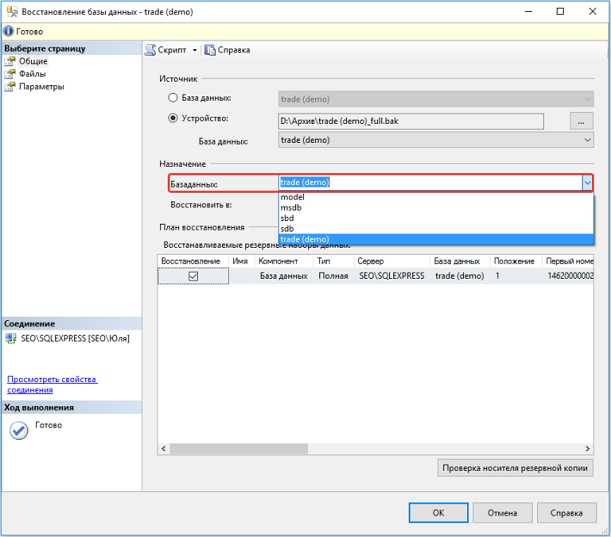Expand the Скрипт dropdown arrow
611x537 pixels.
tap(195, 50)
